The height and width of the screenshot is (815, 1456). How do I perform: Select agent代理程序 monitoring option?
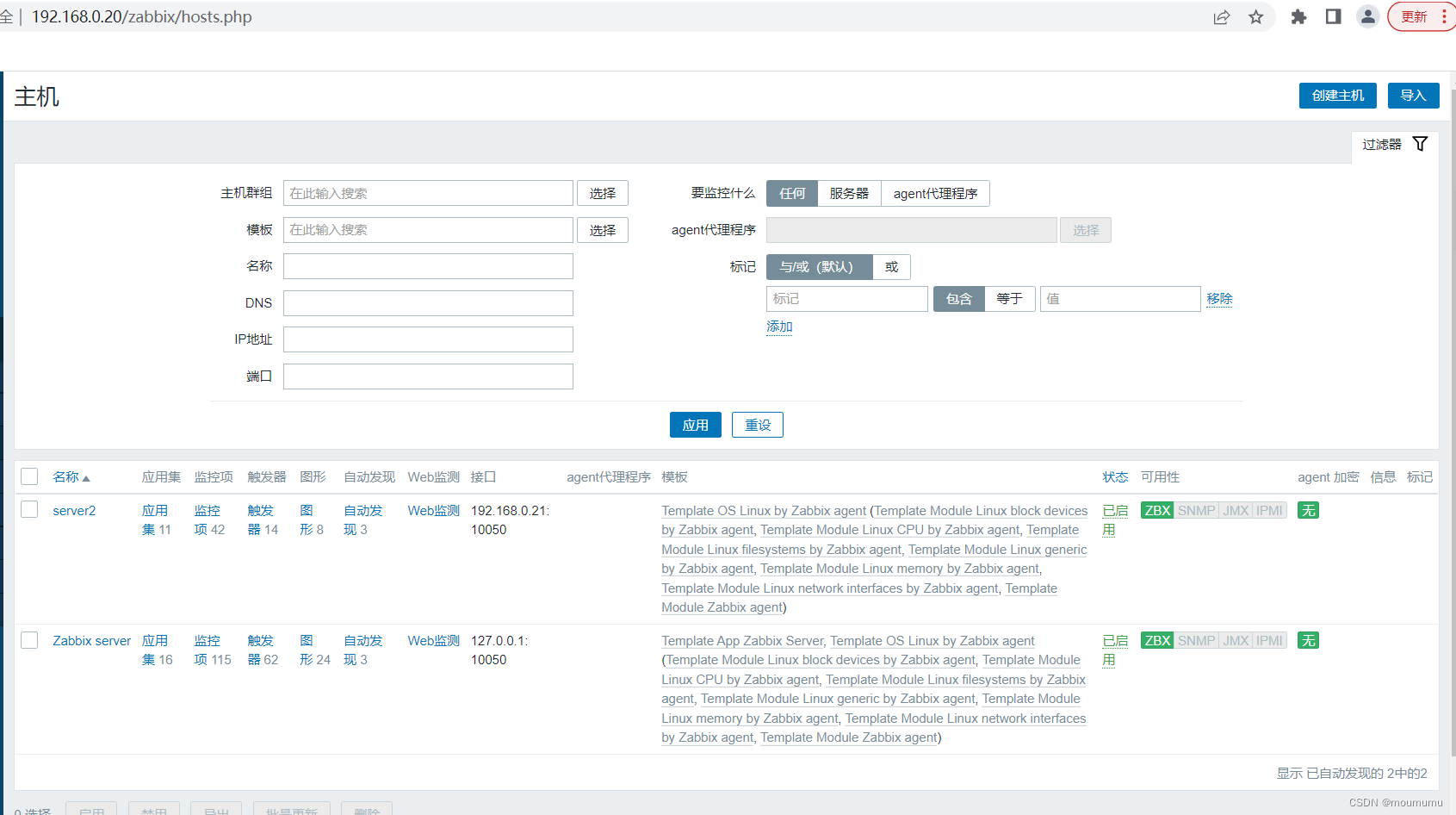pyautogui.click(x=935, y=193)
